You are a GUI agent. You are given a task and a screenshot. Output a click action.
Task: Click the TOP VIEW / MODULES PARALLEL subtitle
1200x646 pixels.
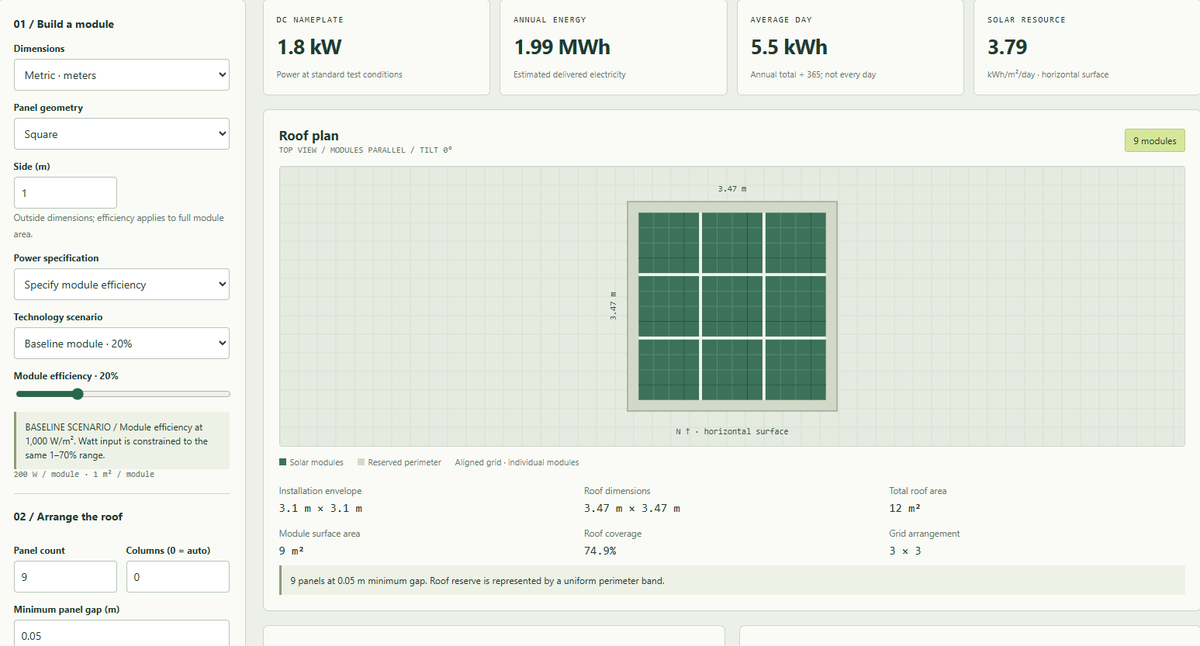(365, 150)
